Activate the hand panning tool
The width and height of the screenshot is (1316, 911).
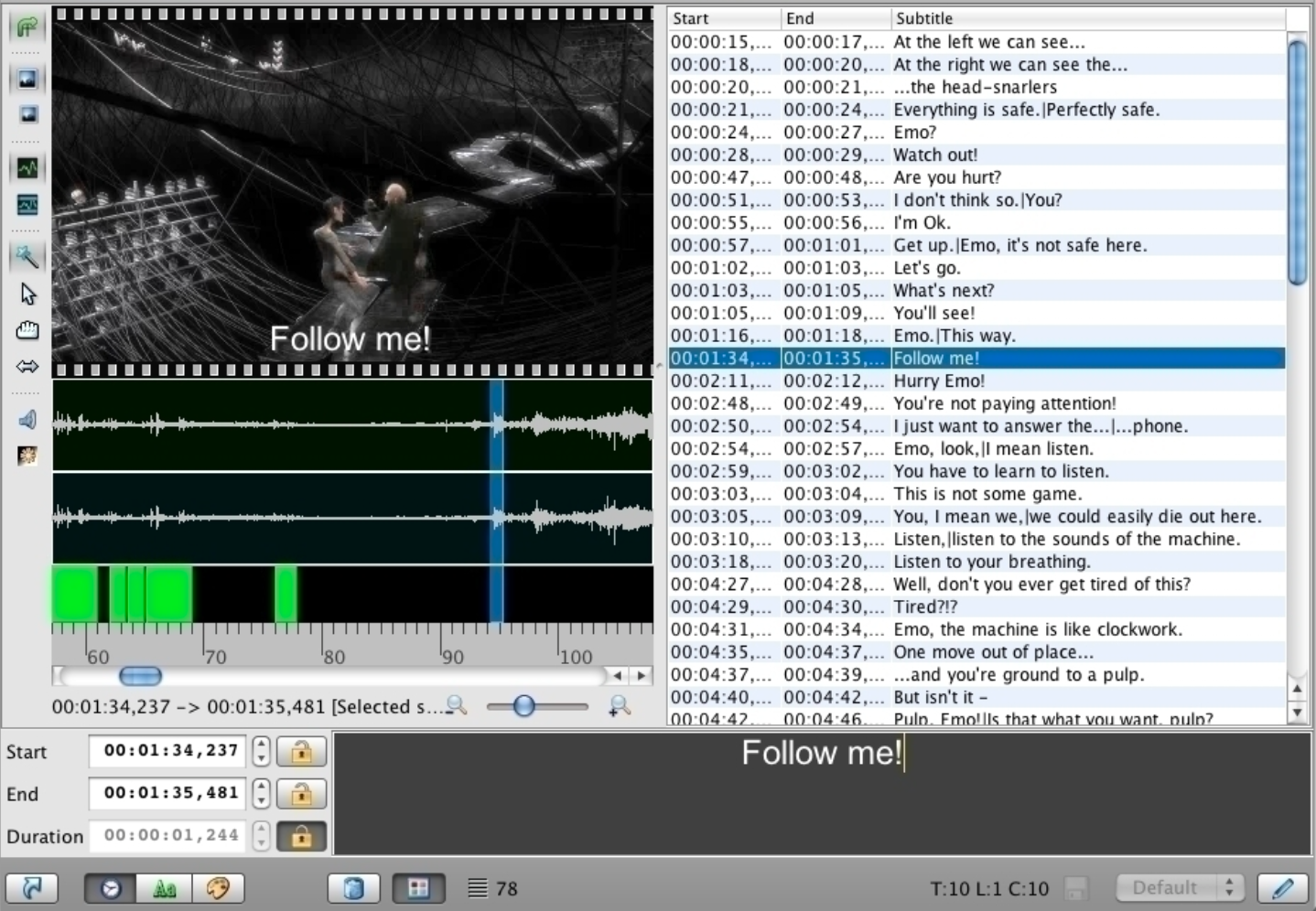click(x=27, y=329)
